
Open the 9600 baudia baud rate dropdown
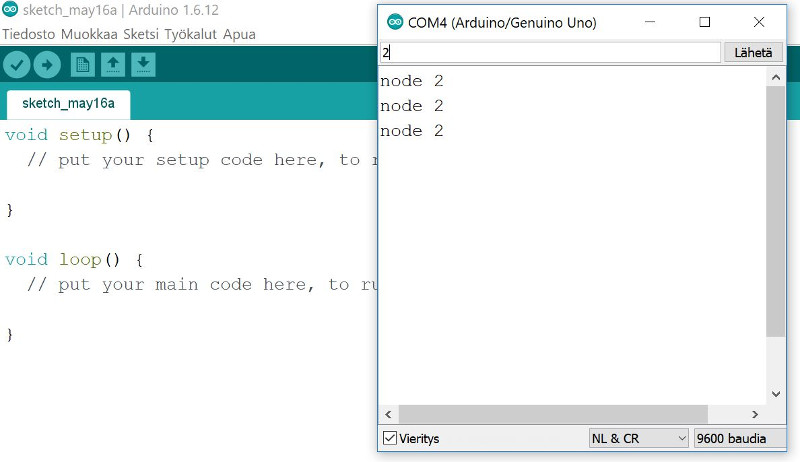(x=739, y=438)
